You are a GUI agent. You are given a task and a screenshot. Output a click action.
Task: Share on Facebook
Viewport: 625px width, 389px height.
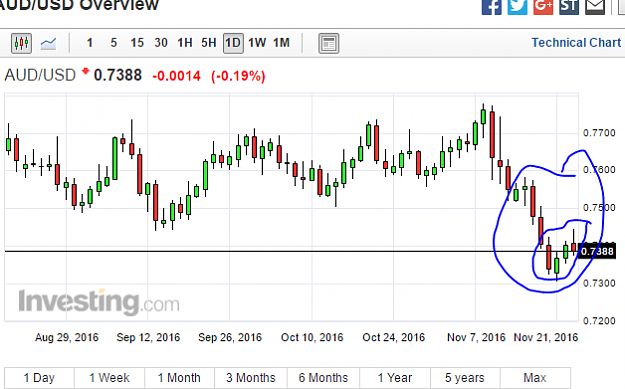[491, 6]
